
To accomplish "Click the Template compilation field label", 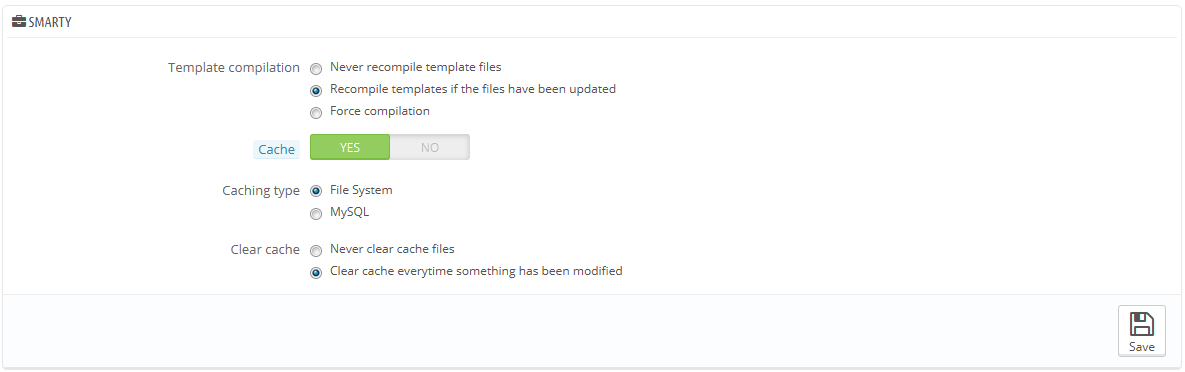I will [x=234, y=67].
